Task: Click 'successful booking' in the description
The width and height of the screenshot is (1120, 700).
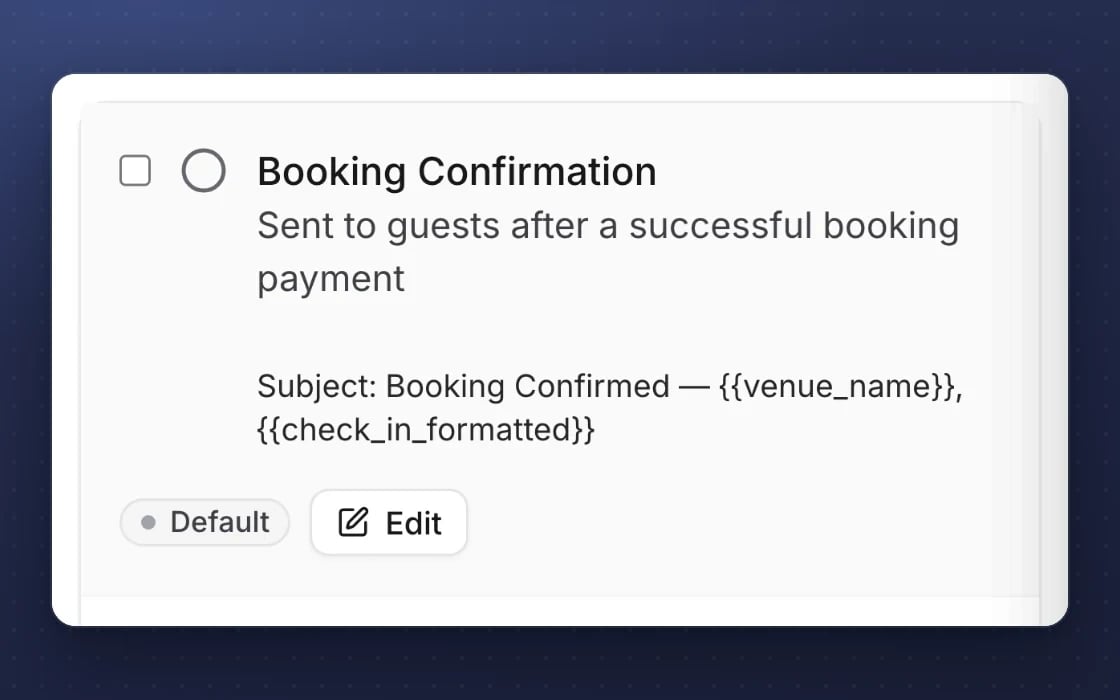Action: [794, 227]
